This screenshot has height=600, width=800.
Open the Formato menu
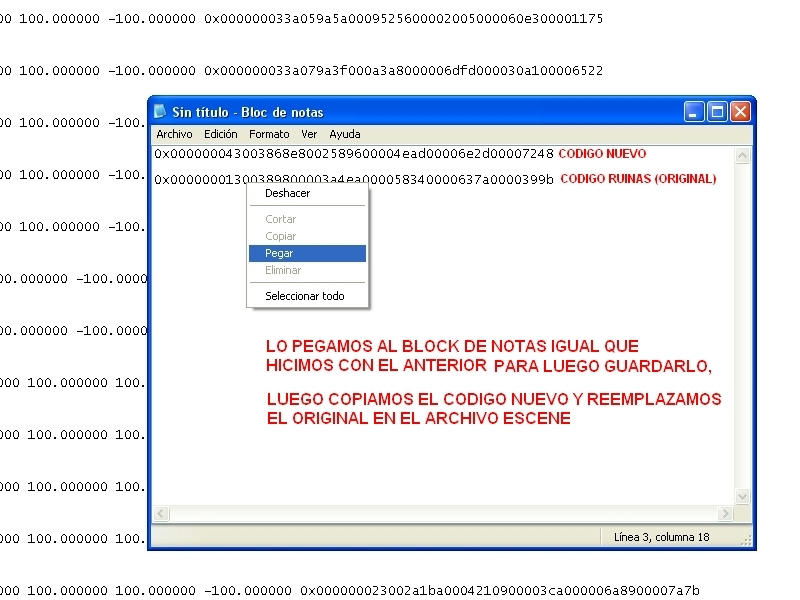point(268,133)
